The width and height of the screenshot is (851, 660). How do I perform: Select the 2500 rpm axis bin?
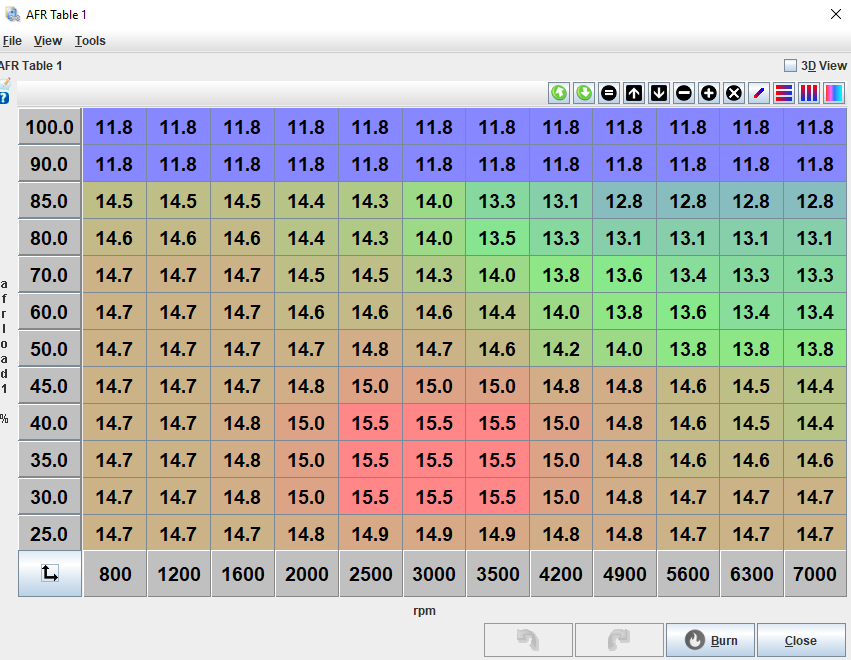(x=370, y=574)
